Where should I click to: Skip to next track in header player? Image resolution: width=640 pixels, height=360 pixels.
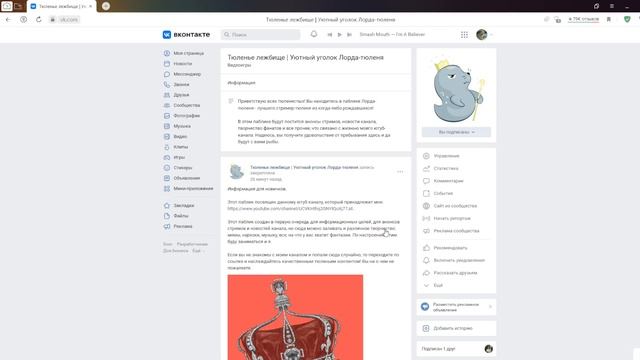point(349,35)
